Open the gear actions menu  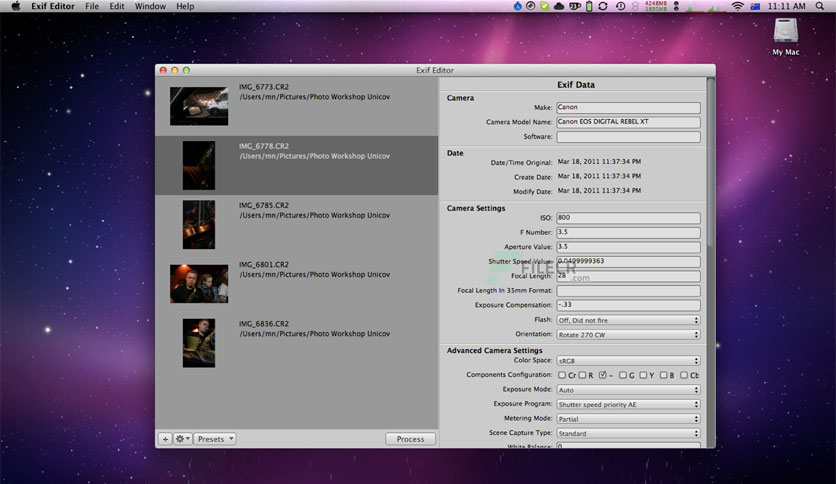(182, 439)
